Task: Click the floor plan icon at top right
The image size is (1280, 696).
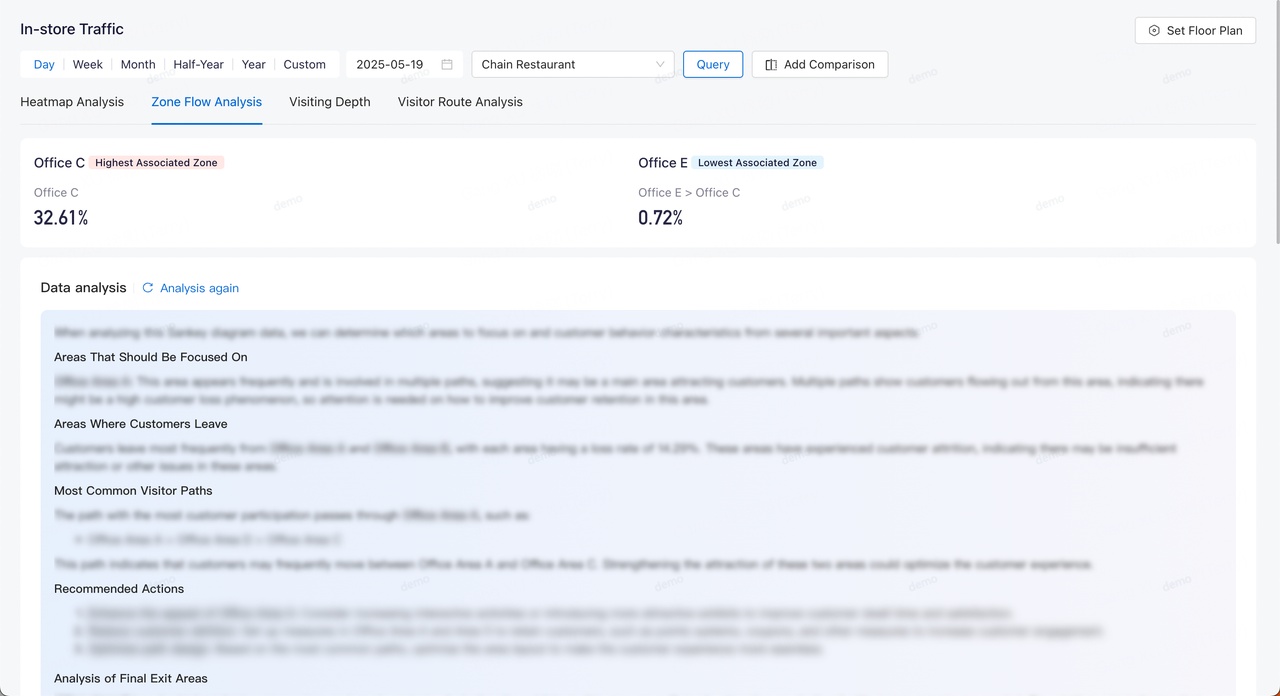Action: (x=1154, y=31)
